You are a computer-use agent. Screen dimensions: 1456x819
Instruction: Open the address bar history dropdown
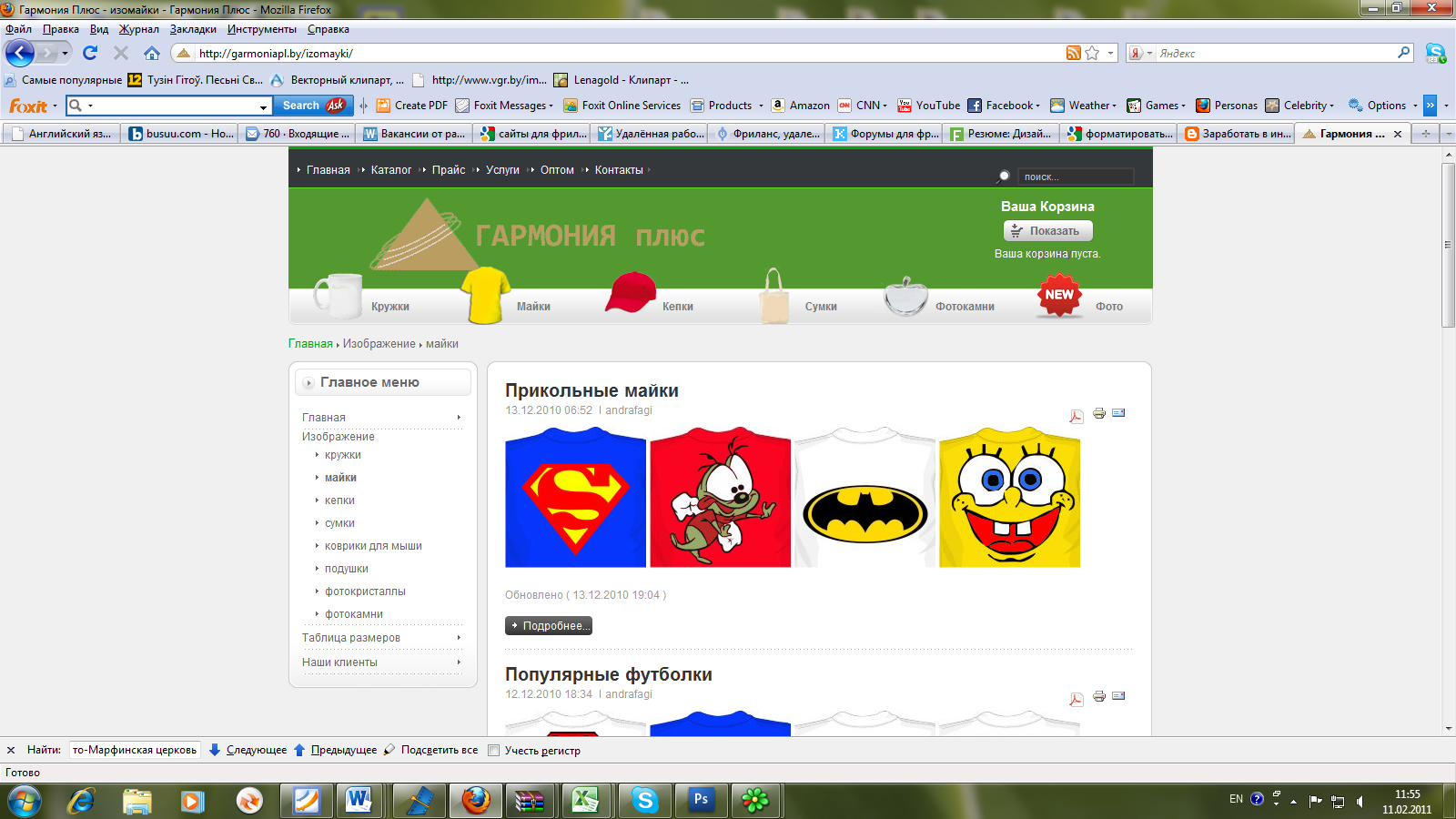tap(1110, 53)
